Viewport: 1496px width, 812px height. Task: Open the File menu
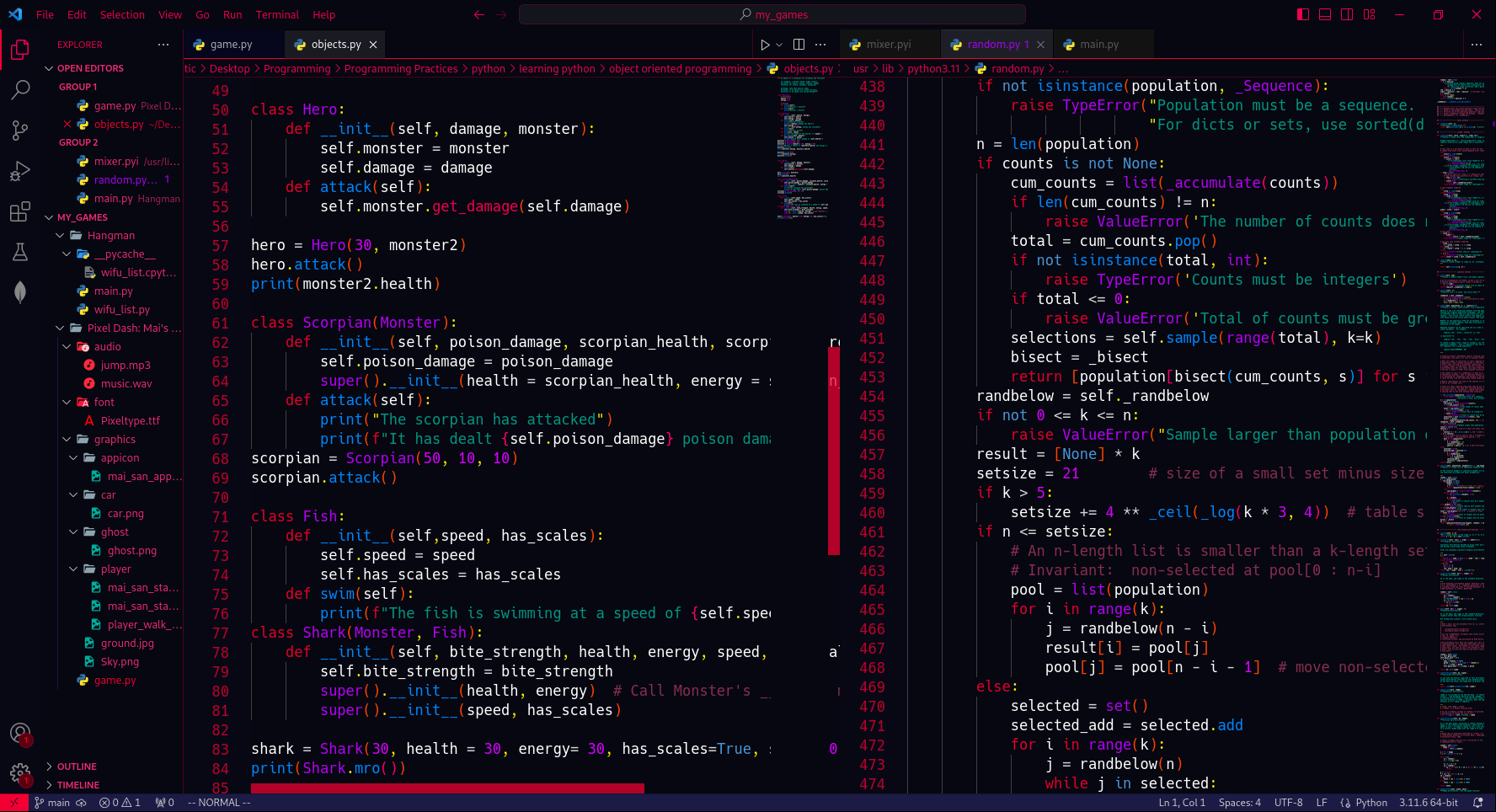(x=45, y=14)
